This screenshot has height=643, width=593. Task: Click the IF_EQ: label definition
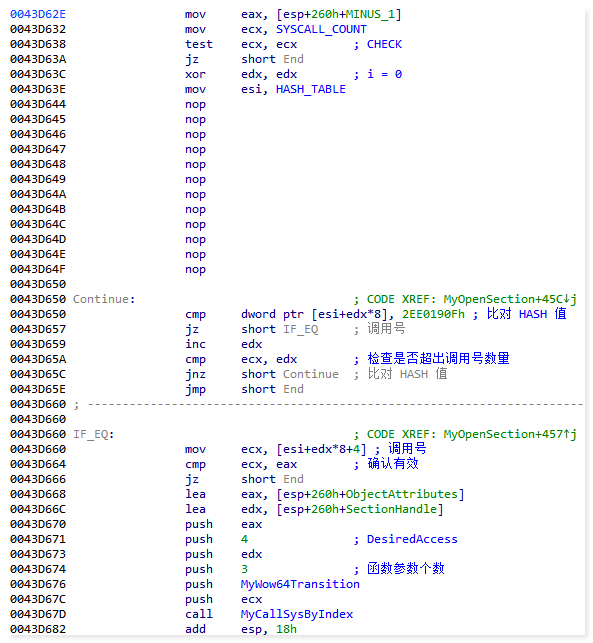click(x=94, y=434)
